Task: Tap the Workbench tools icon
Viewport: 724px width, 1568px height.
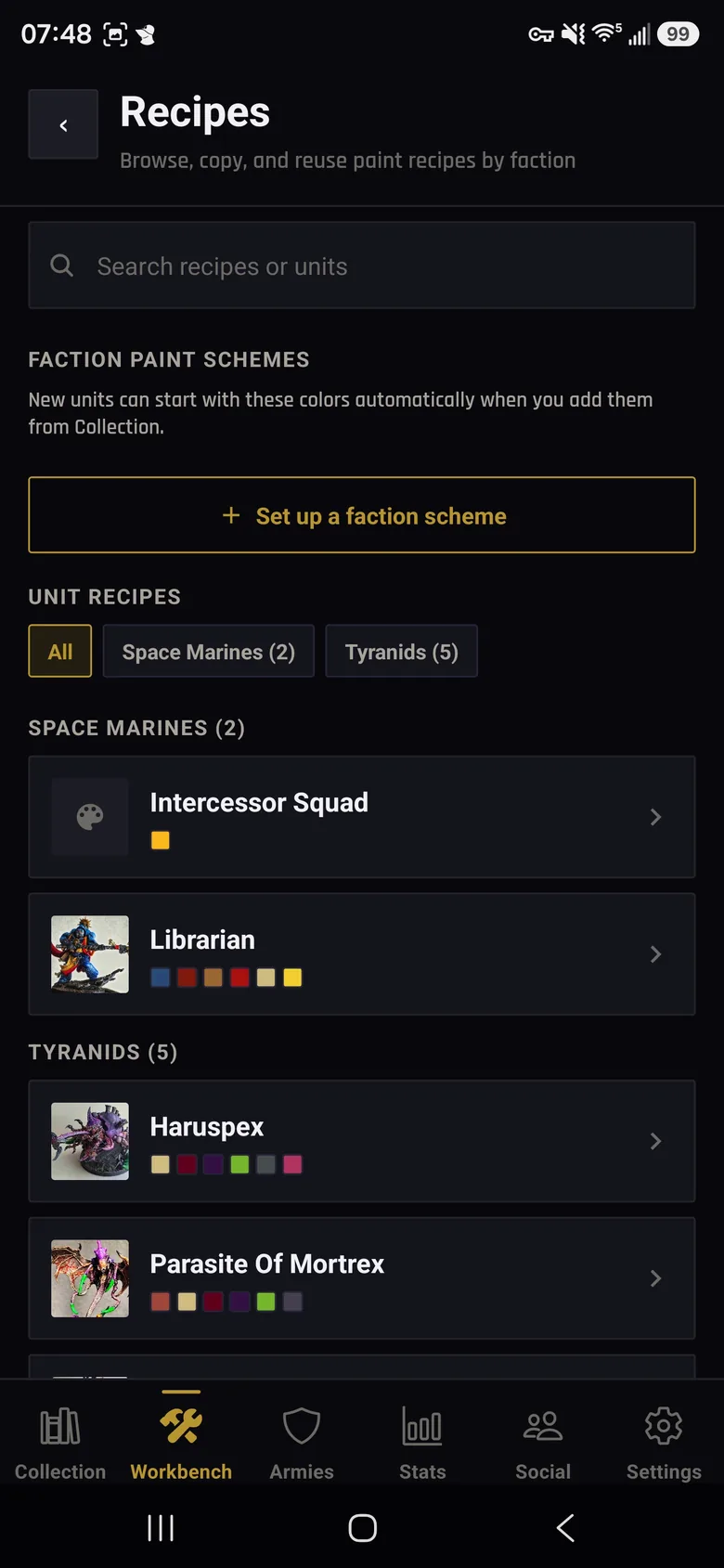Action: [x=181, y=1426]
